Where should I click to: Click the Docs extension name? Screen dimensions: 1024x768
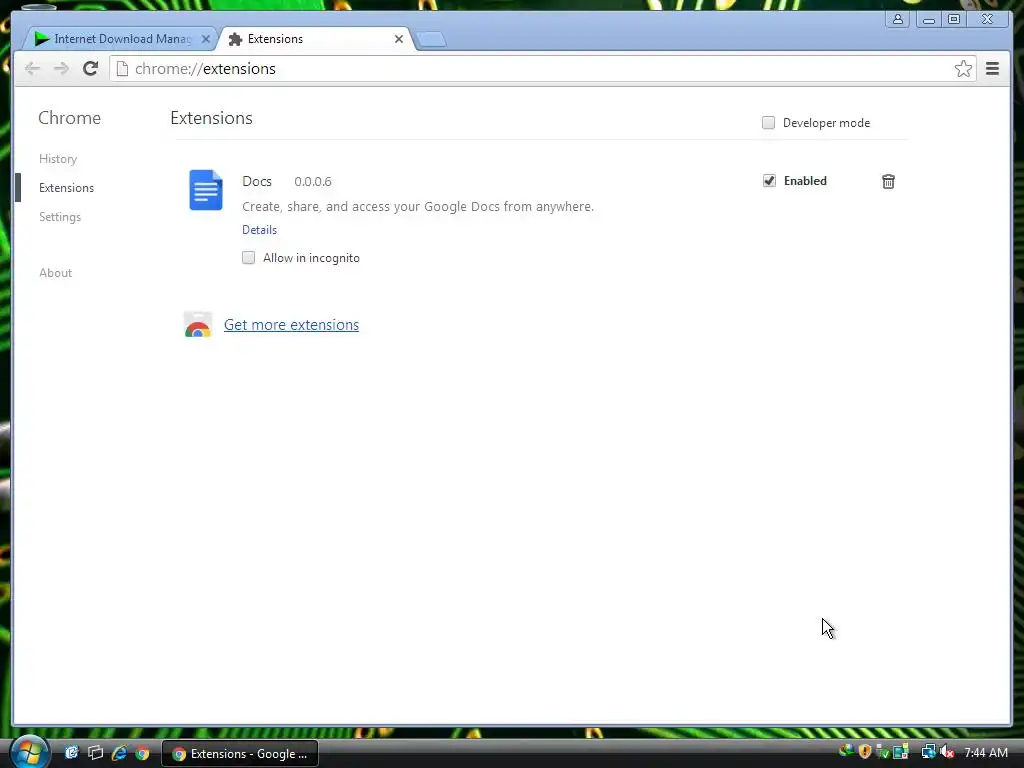pyautogui.click(x=257, y=182)
